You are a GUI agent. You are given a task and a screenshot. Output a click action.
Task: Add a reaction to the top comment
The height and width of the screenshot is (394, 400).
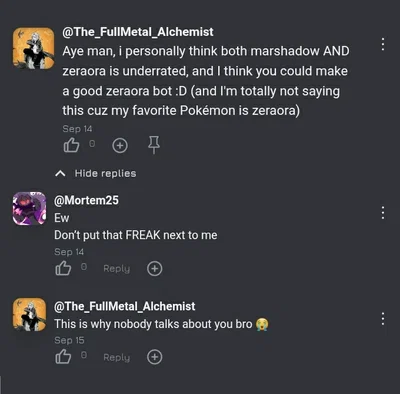click(120, 146)
